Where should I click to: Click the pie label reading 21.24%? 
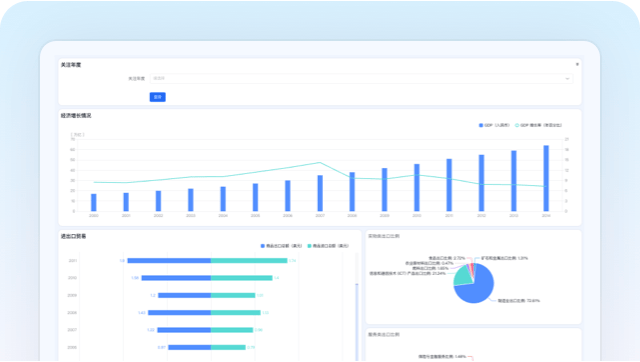[x=407, y=273]
